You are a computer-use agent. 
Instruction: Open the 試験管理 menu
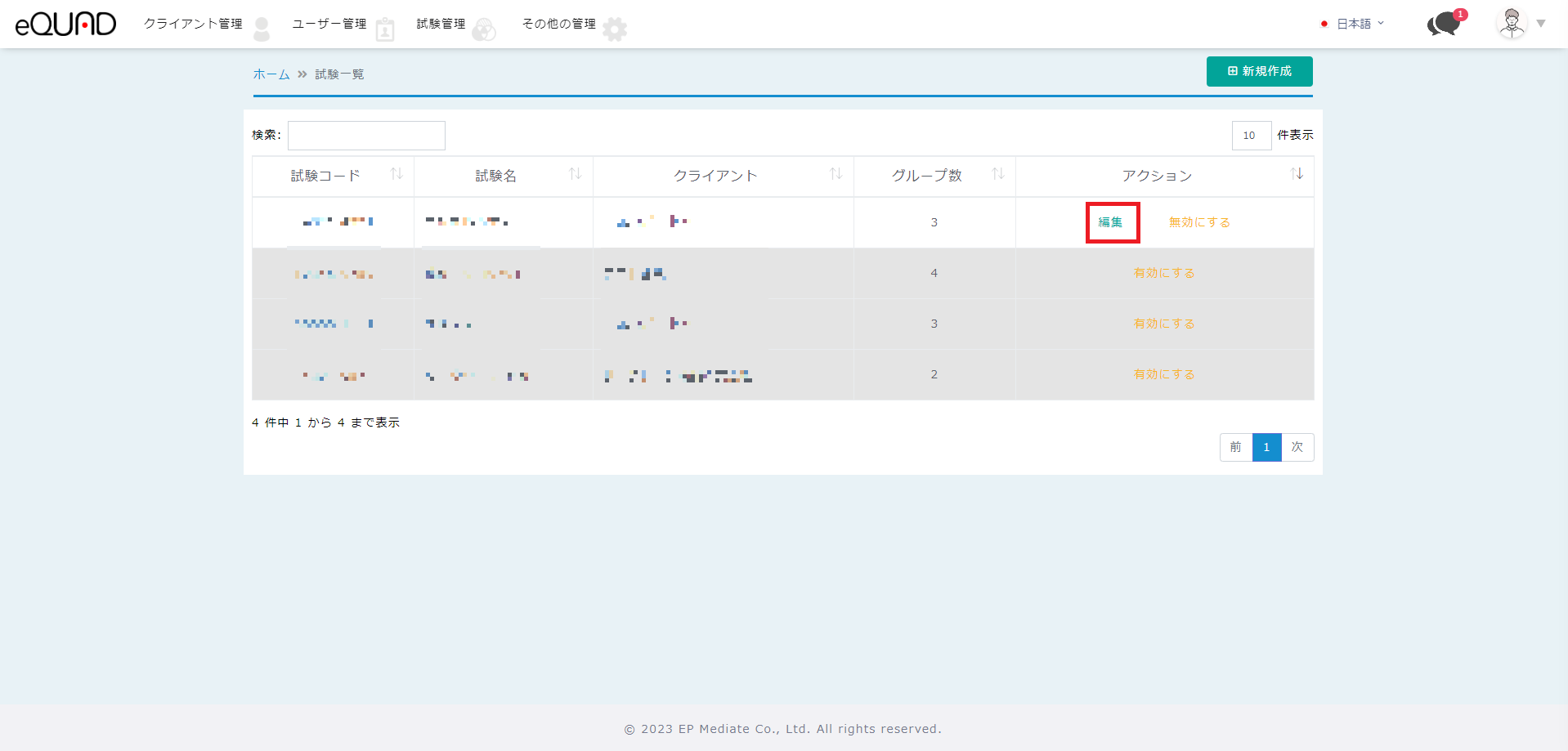(441, 24)
